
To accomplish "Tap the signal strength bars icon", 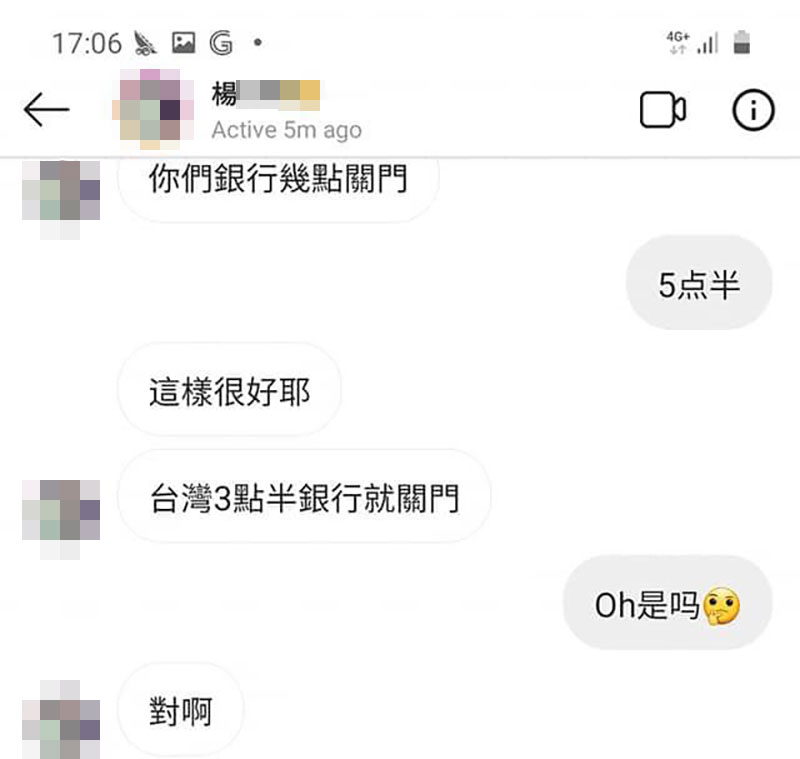I will pyautogui.click(x=708, y=43).
